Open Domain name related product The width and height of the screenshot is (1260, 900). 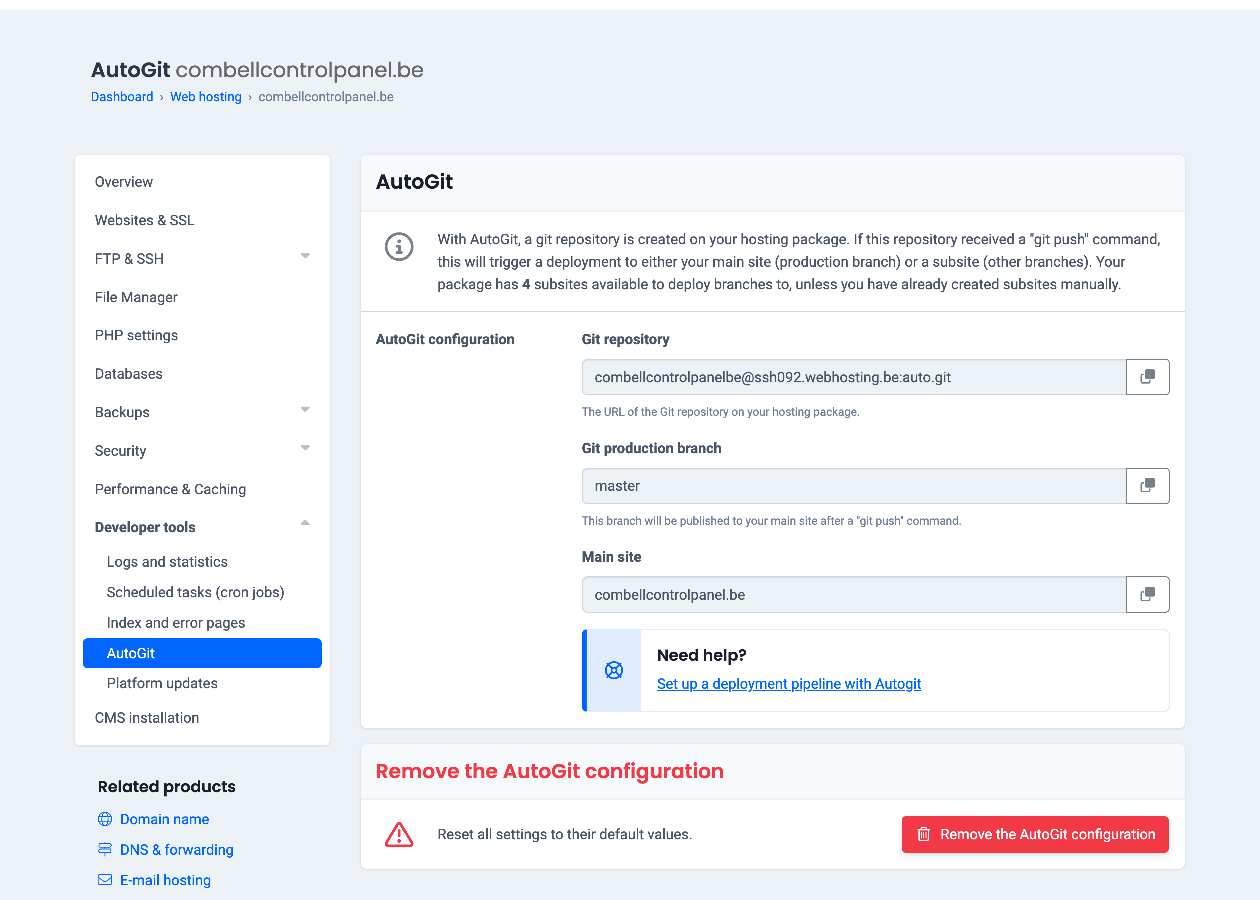(x=165, y=819)
